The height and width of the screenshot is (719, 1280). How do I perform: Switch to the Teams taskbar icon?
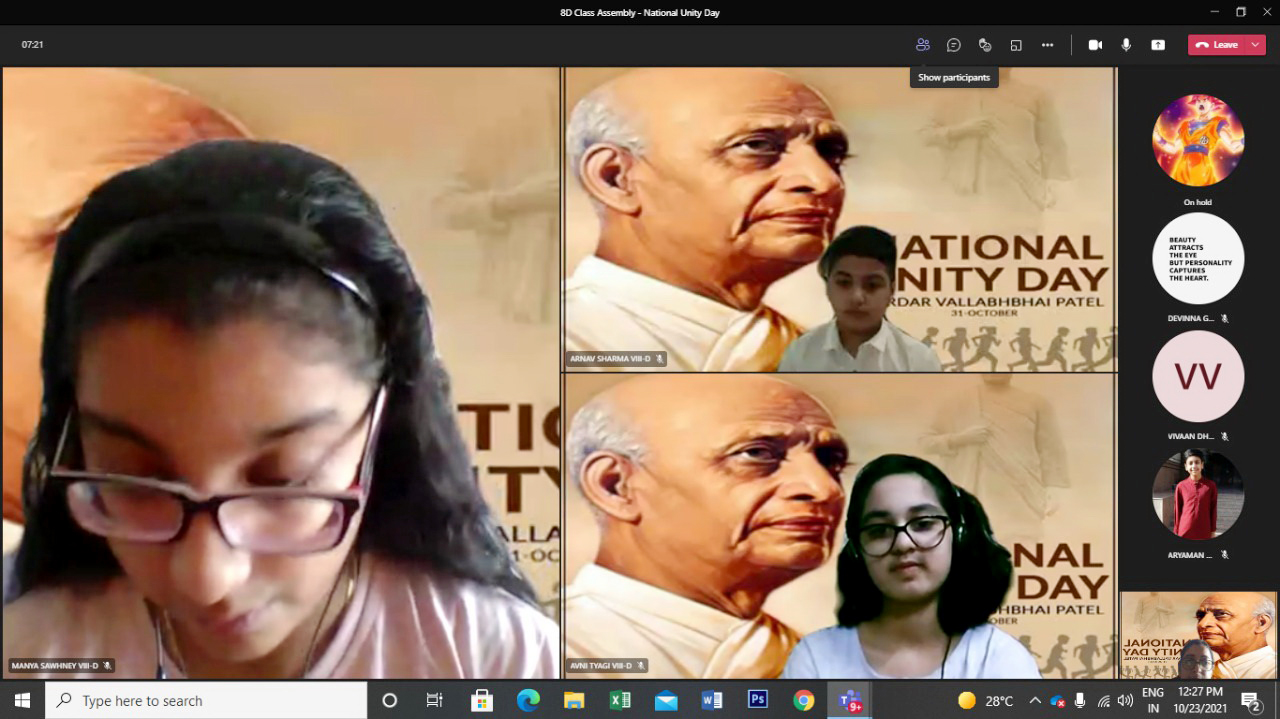(850, 700)
